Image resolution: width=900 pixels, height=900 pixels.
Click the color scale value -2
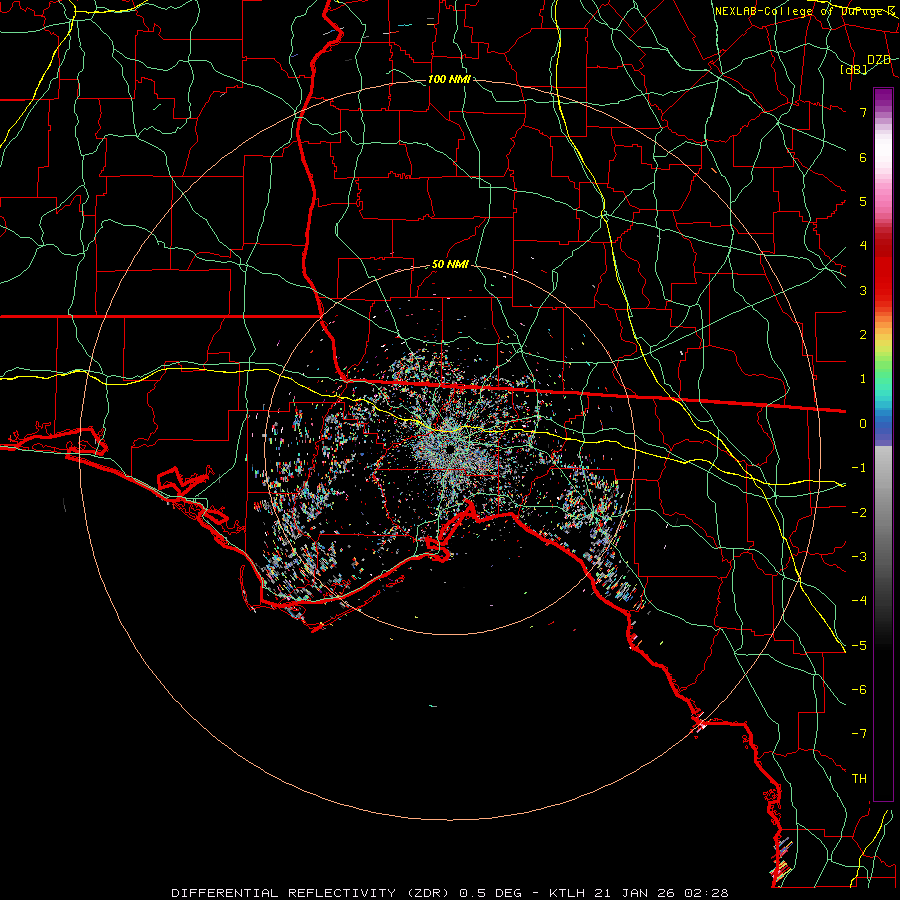859,513
